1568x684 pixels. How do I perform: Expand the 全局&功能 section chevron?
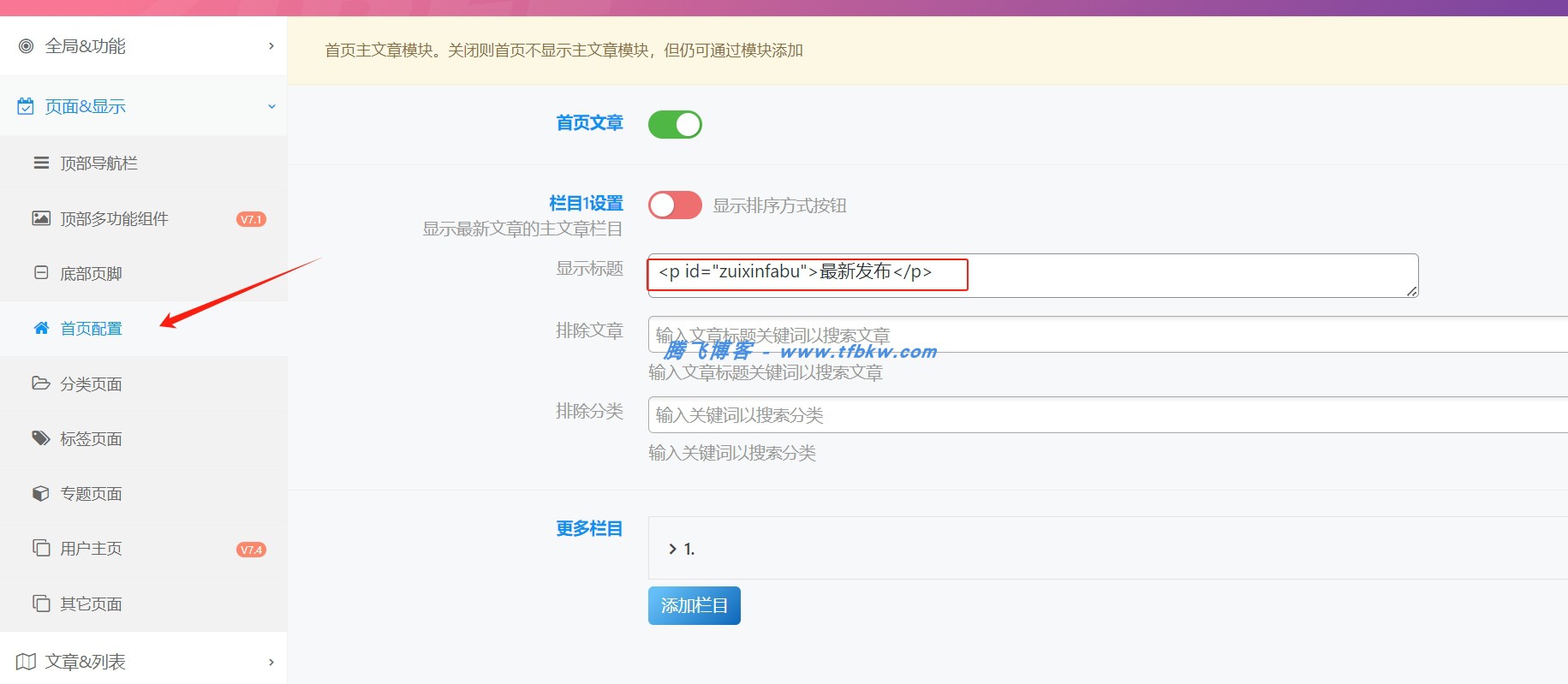(x=271, y=46)
